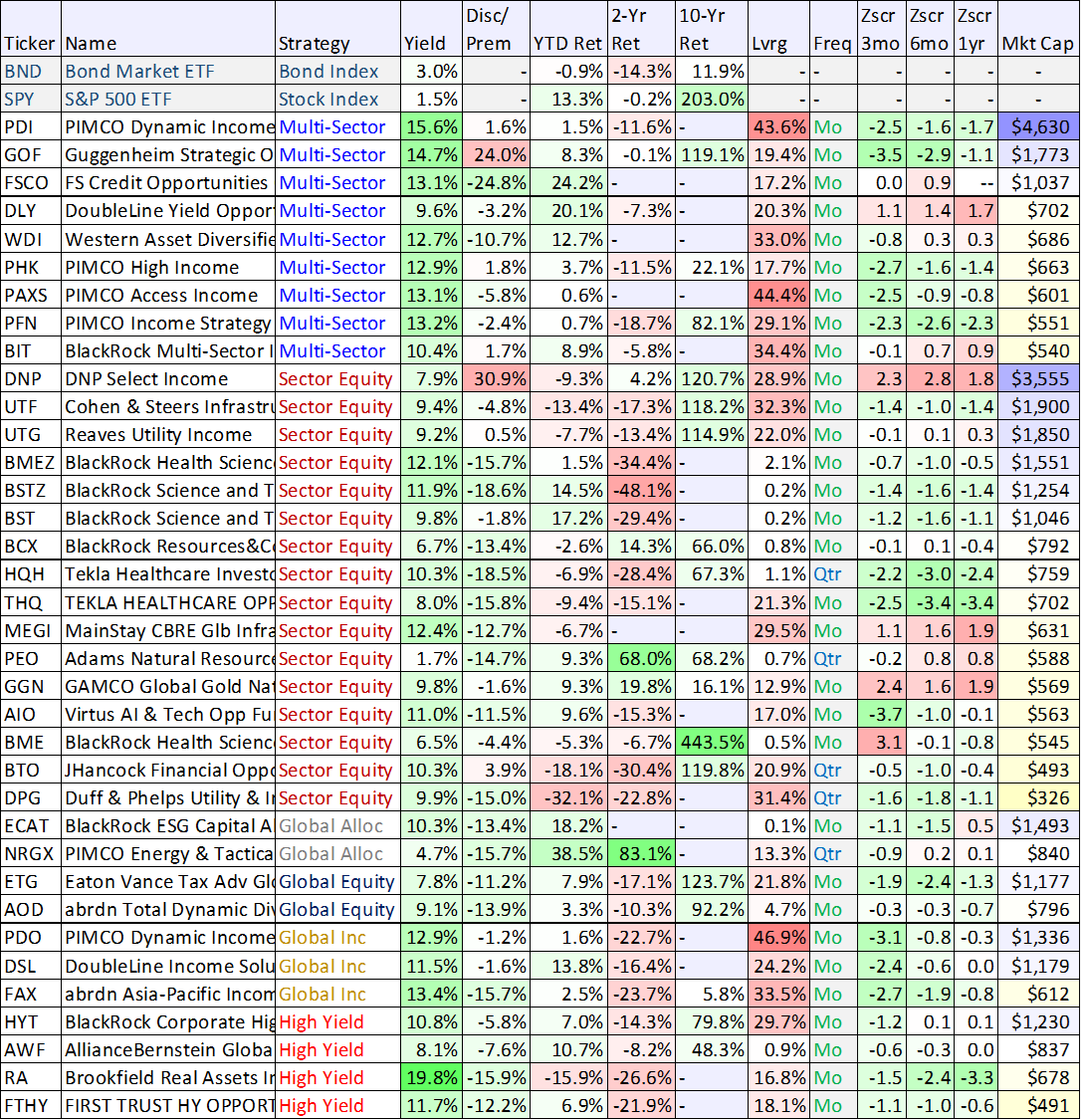Screen dimensions: 1081x1120
Task: Click HYT High Yield strategy cell
Action: [x=337, y=1022]
